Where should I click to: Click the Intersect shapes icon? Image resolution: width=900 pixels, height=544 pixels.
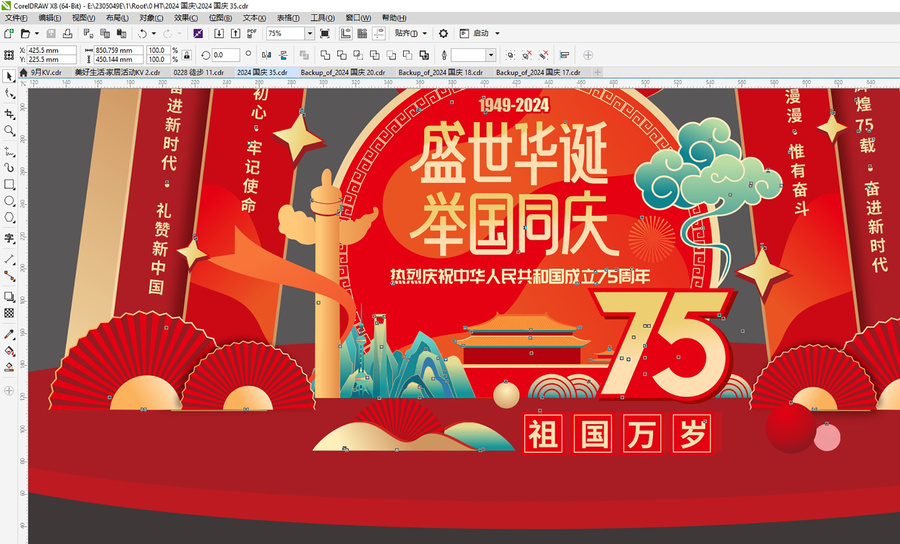coord(358,55)
